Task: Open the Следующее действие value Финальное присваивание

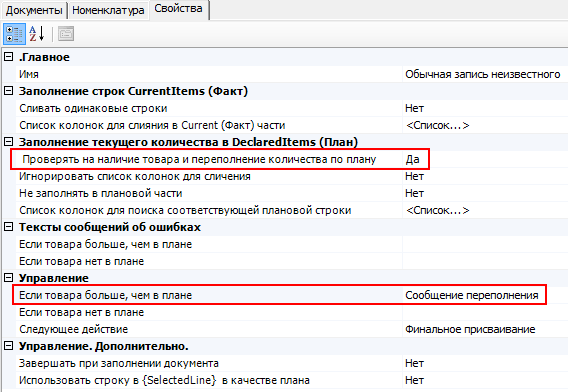Action: 485,329
